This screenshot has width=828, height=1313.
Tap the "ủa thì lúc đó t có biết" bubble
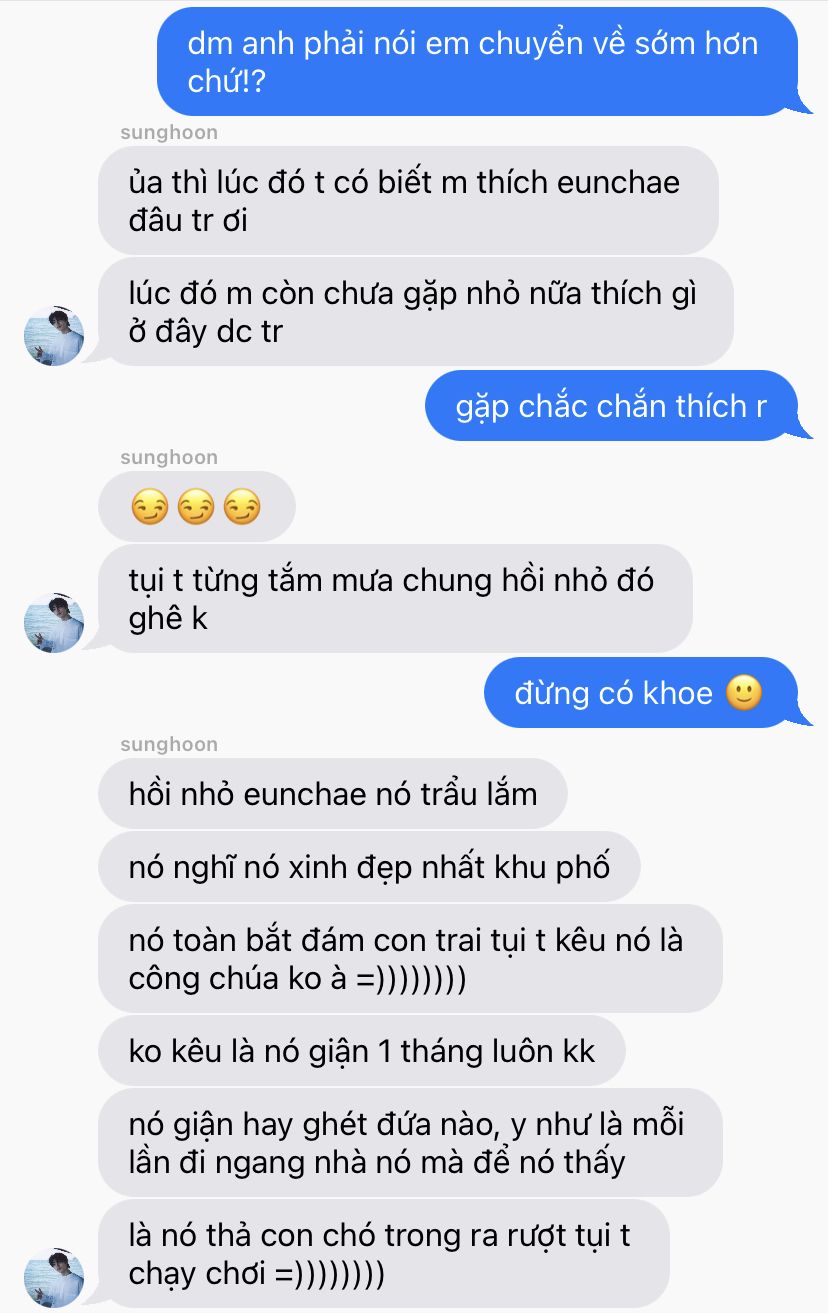pyautogui.click(x=408, y=200)
